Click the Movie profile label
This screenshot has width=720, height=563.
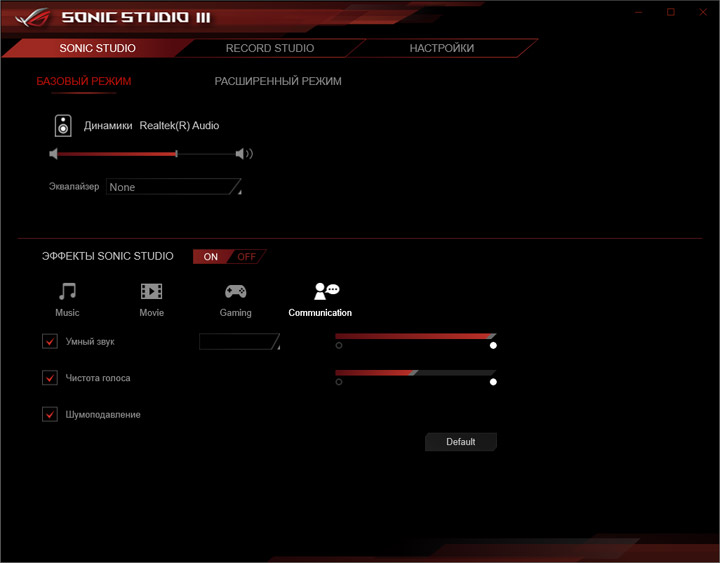coord(152,313)
